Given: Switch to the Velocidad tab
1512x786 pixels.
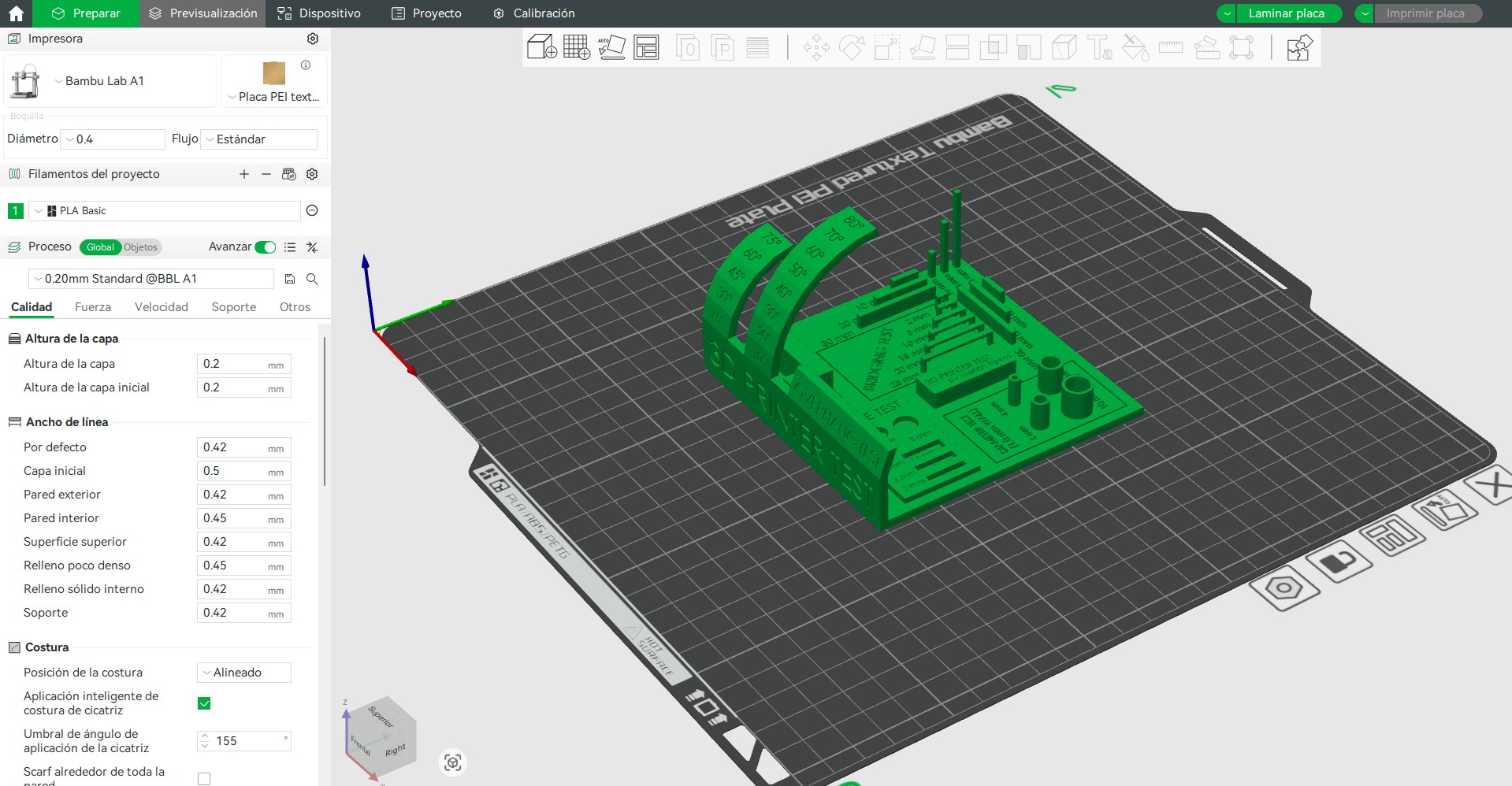Looking at the screenshot, I should pyautogui.click(x=161, y=307).
